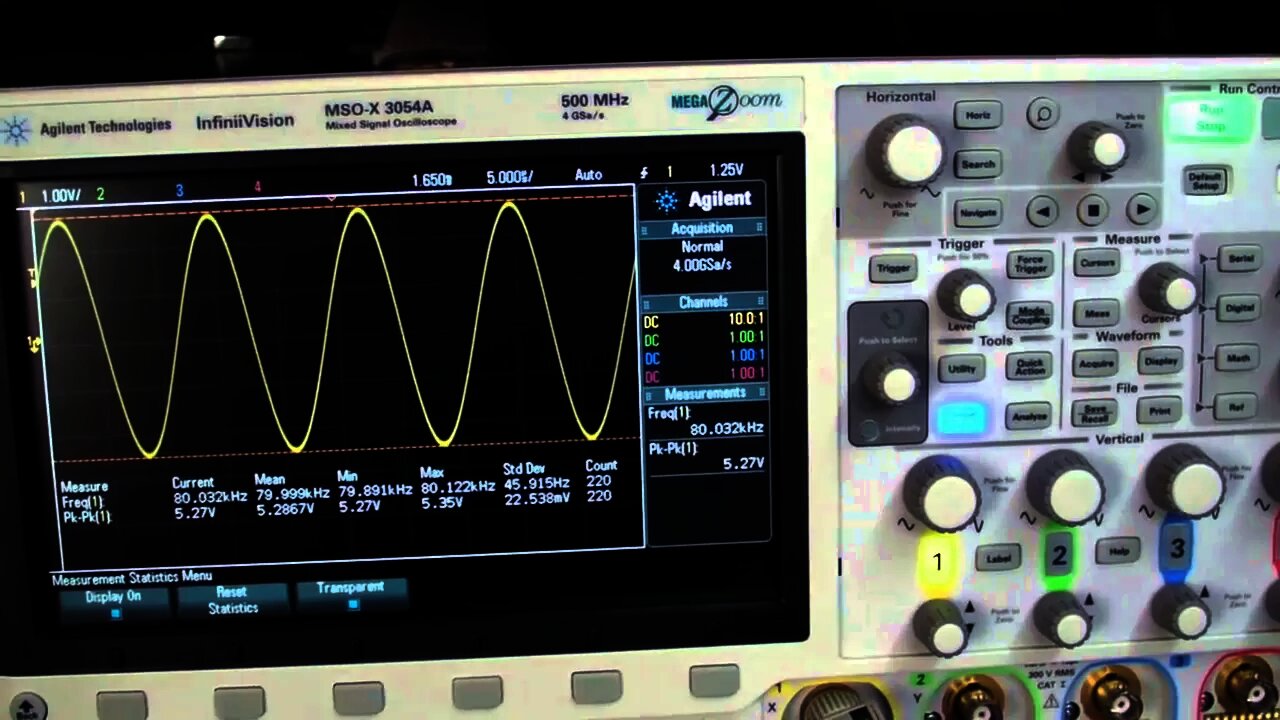Click the Channels header in sidebar
This screenshot has height=720, width=1280.
703,302
